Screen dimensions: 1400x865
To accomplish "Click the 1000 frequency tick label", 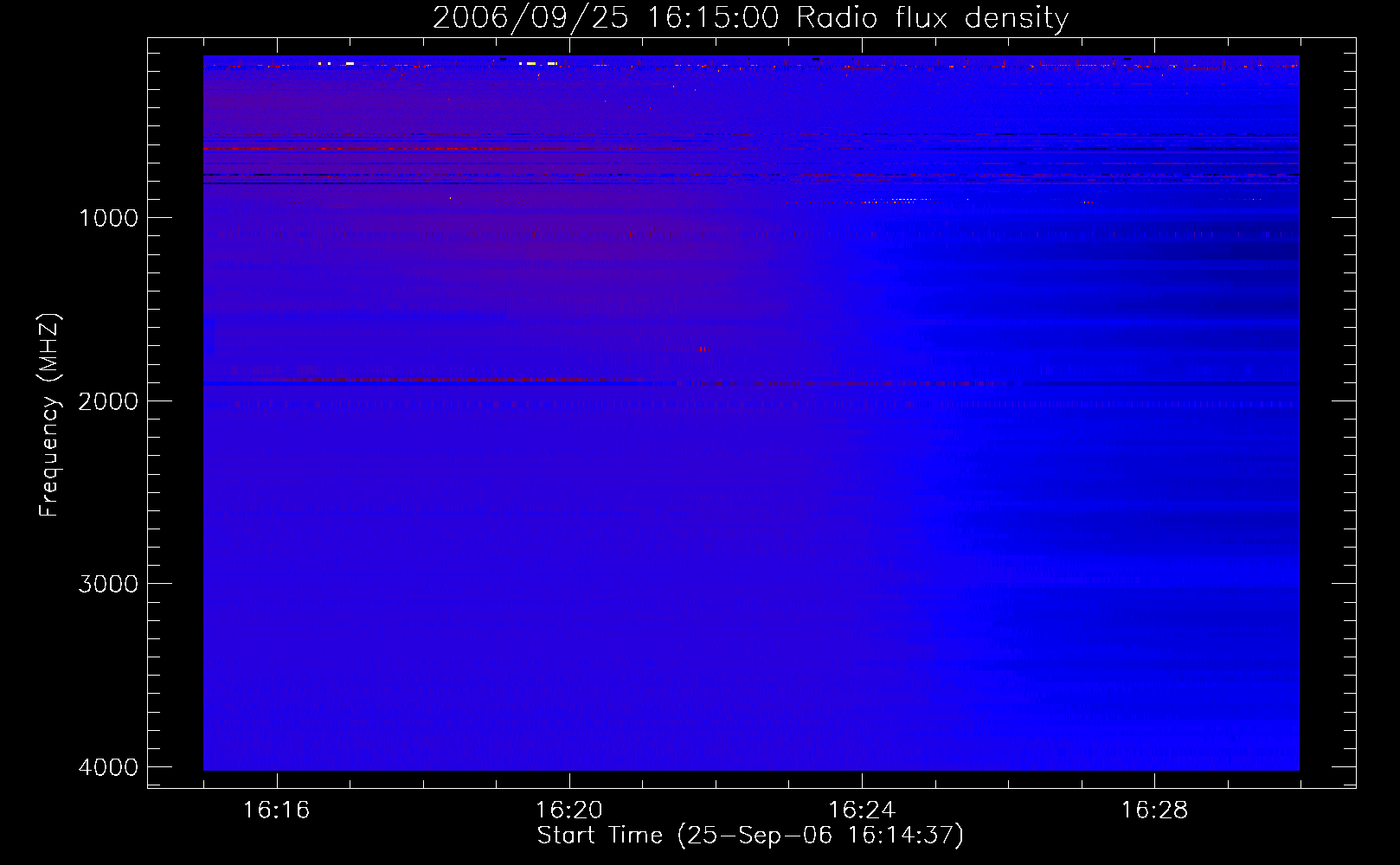I will [108, 217].
